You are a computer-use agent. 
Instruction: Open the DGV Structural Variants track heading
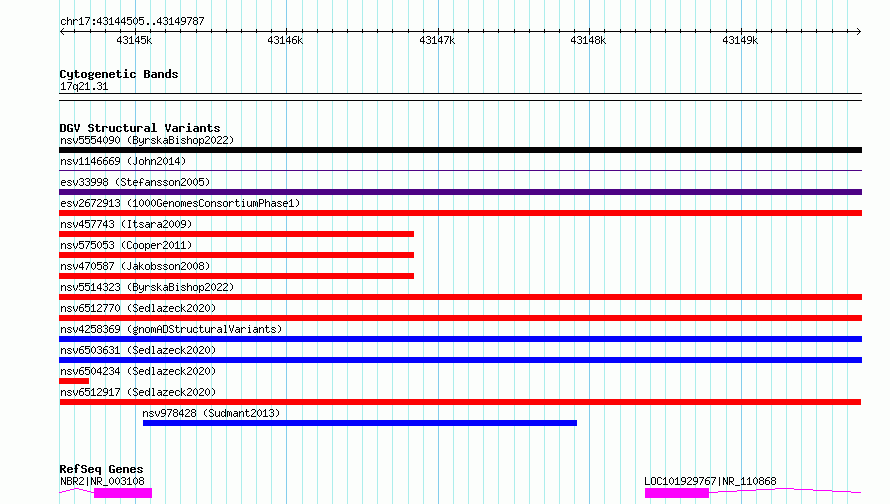tap(140, 128)
